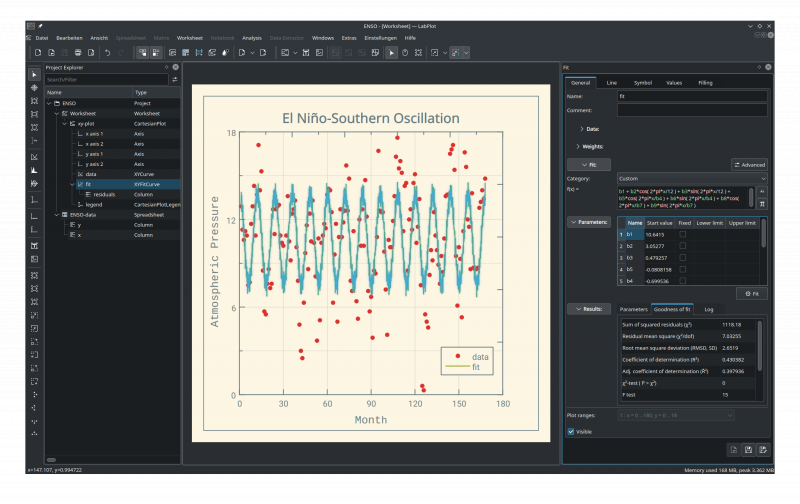Screen dimensions: 800x504
Task: Open the Filling tab
Action: point(705,83)
